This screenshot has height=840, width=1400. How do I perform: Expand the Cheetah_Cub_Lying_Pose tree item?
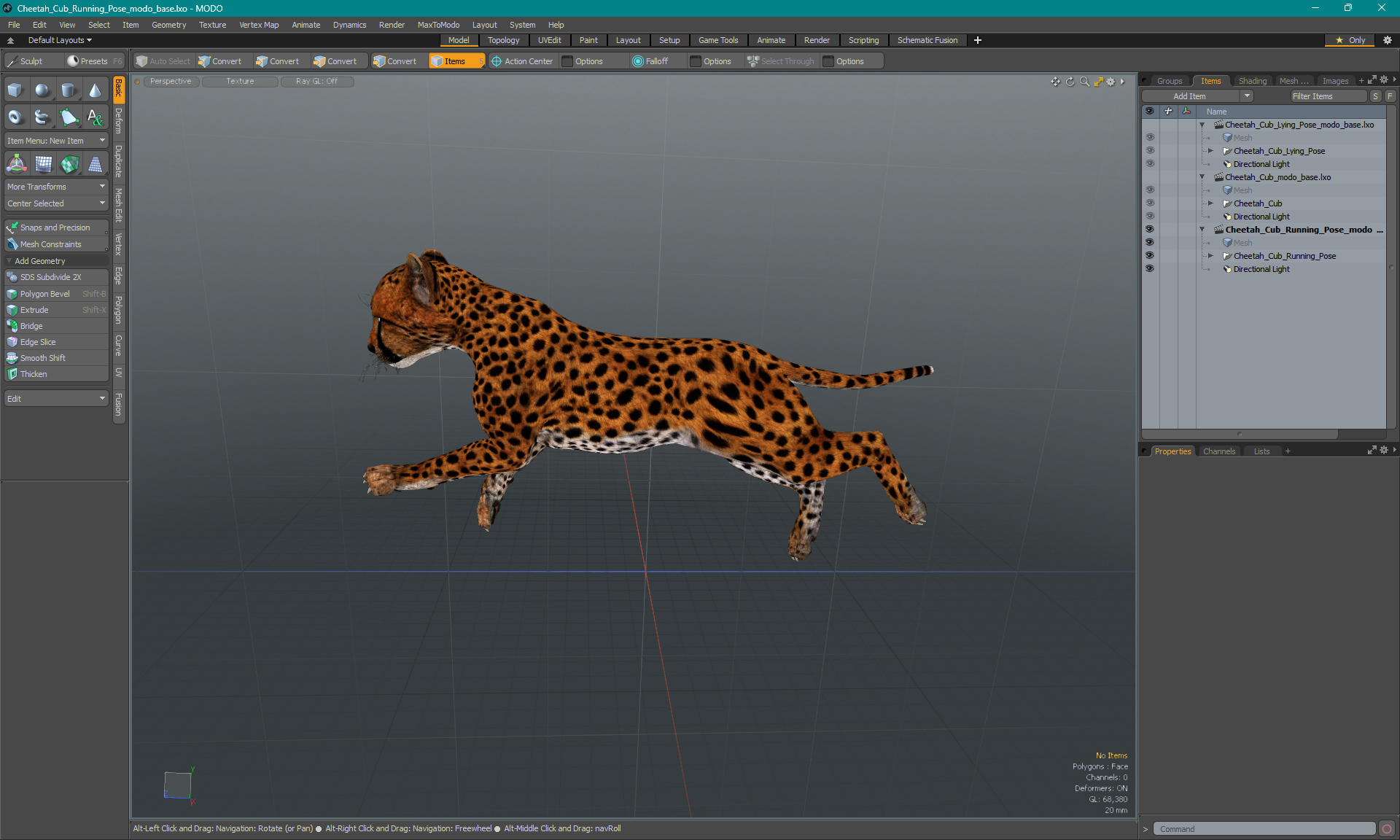[1210, 151]
